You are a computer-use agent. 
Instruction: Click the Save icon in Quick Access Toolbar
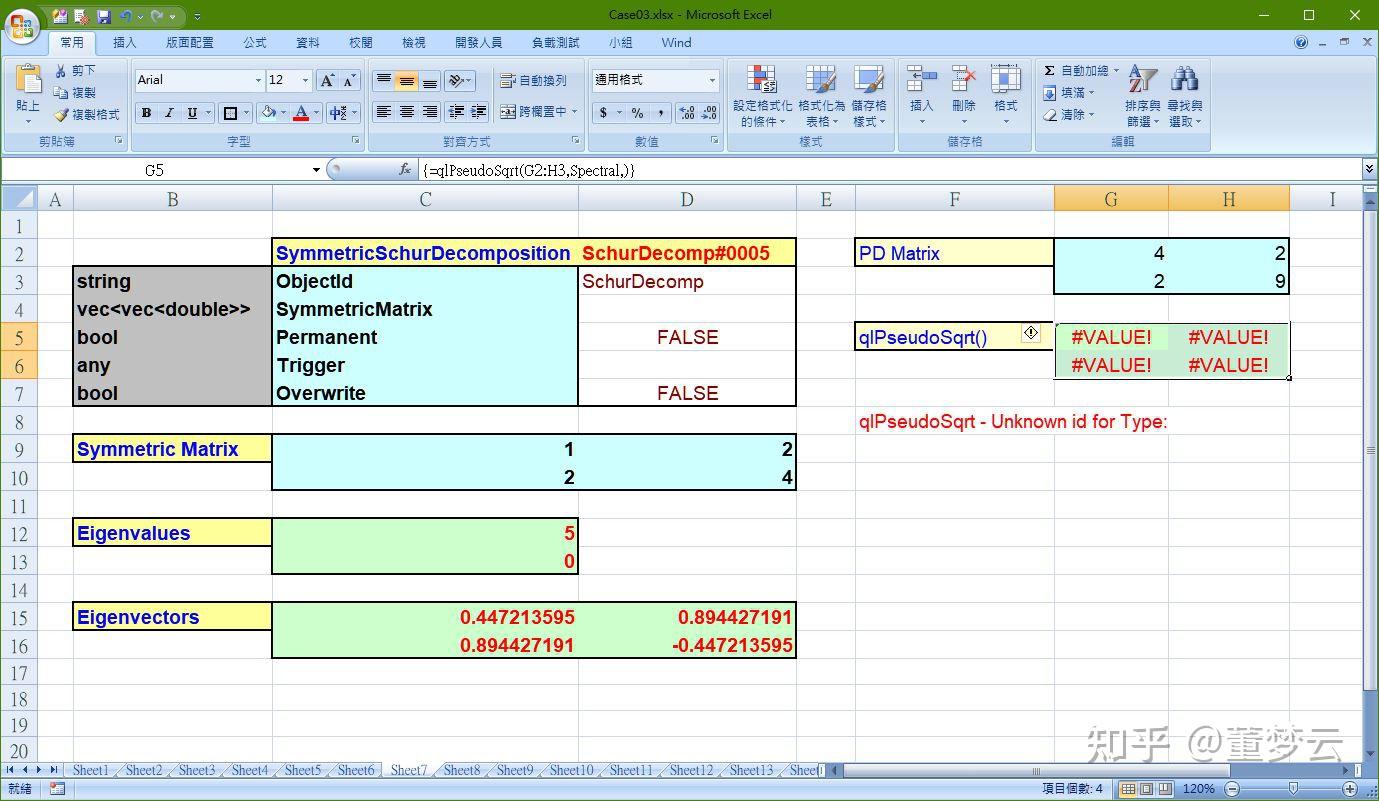click(x=105, y=14)
